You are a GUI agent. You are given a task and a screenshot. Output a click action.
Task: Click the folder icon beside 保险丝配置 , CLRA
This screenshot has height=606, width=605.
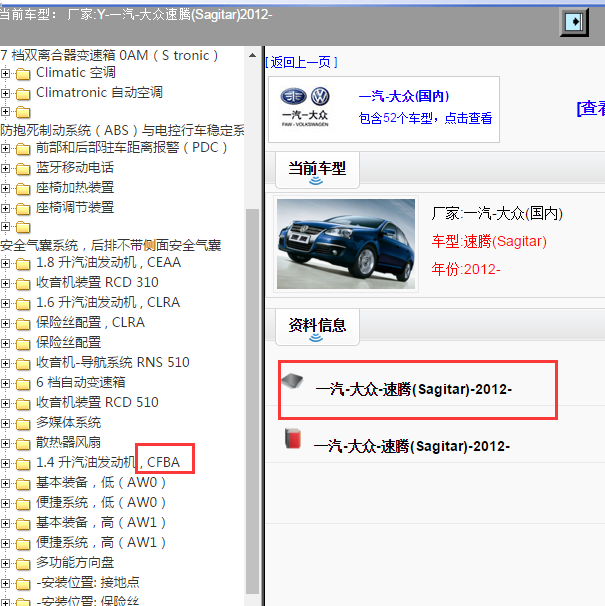point(23,323)
